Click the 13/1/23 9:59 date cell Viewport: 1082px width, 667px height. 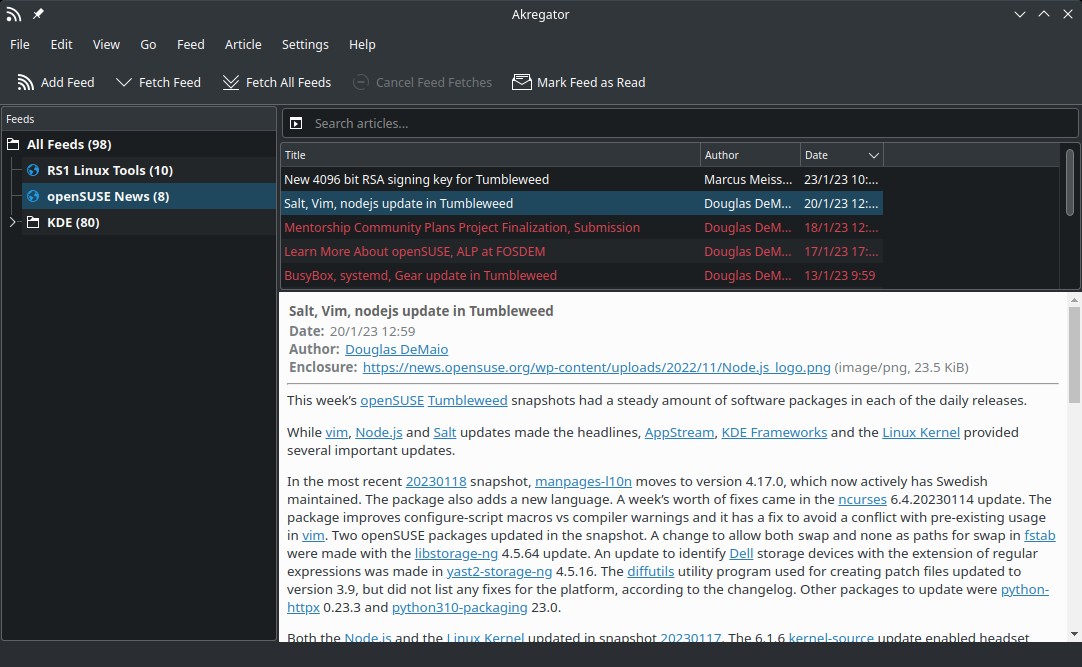point(840,276)
